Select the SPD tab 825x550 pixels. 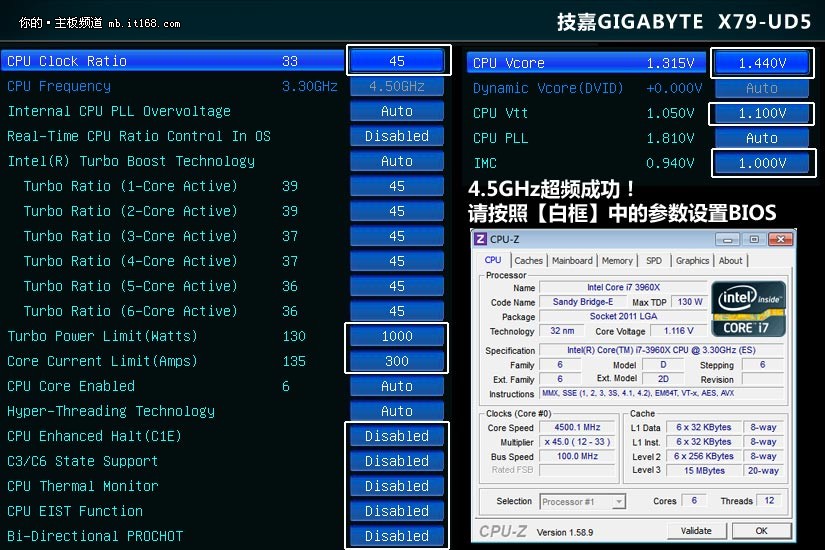click(x=653, y=260)
